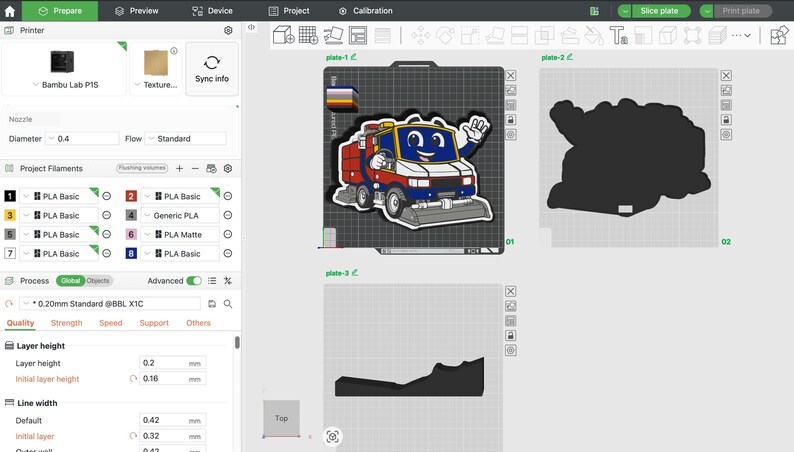This screenshot has height=452, width=794.
Task: Open the Flow Standard dropdown
Action: point(186,139)
